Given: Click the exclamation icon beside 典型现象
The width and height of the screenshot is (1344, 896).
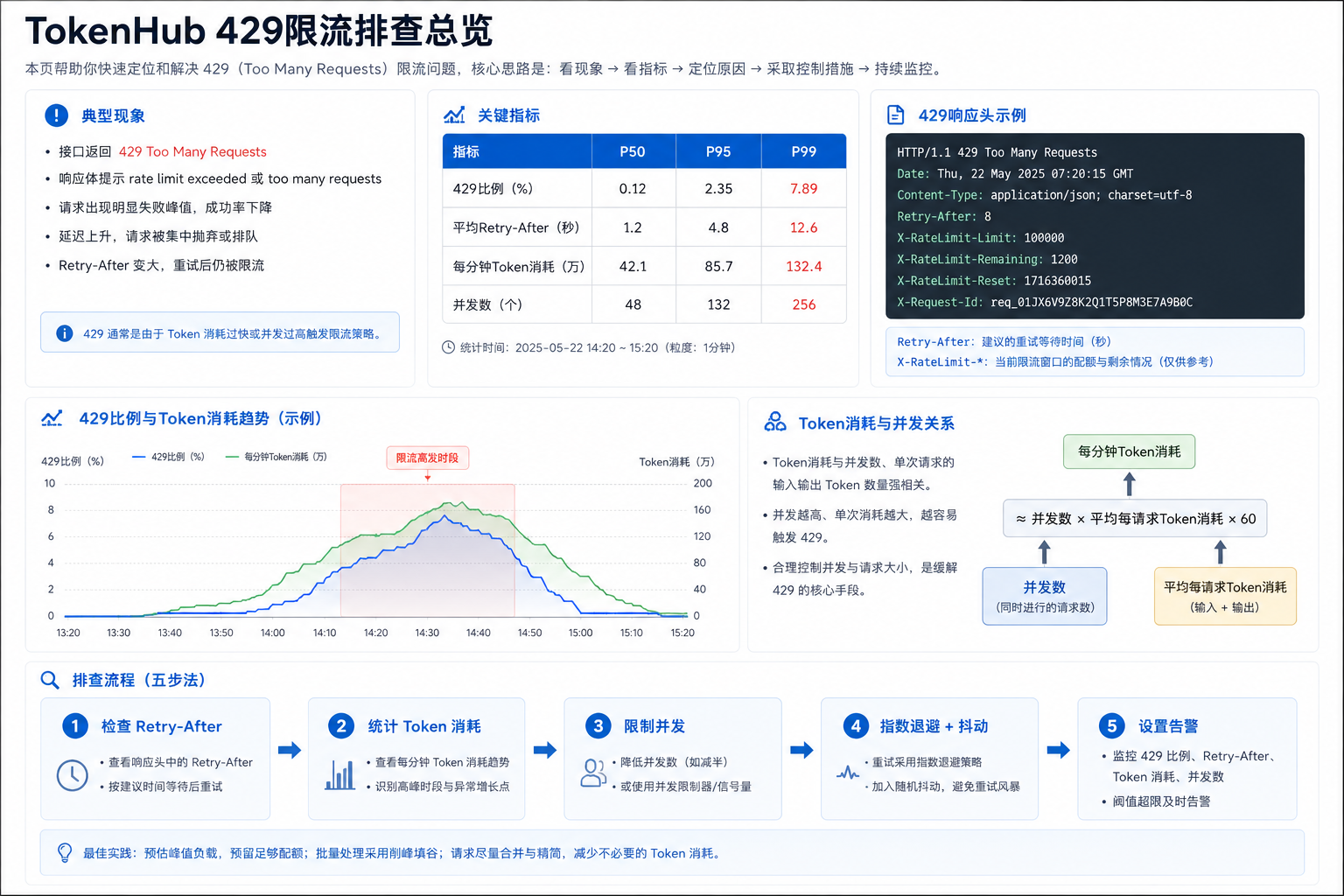Looking at the screenshot, I should [x=56, y=115].
